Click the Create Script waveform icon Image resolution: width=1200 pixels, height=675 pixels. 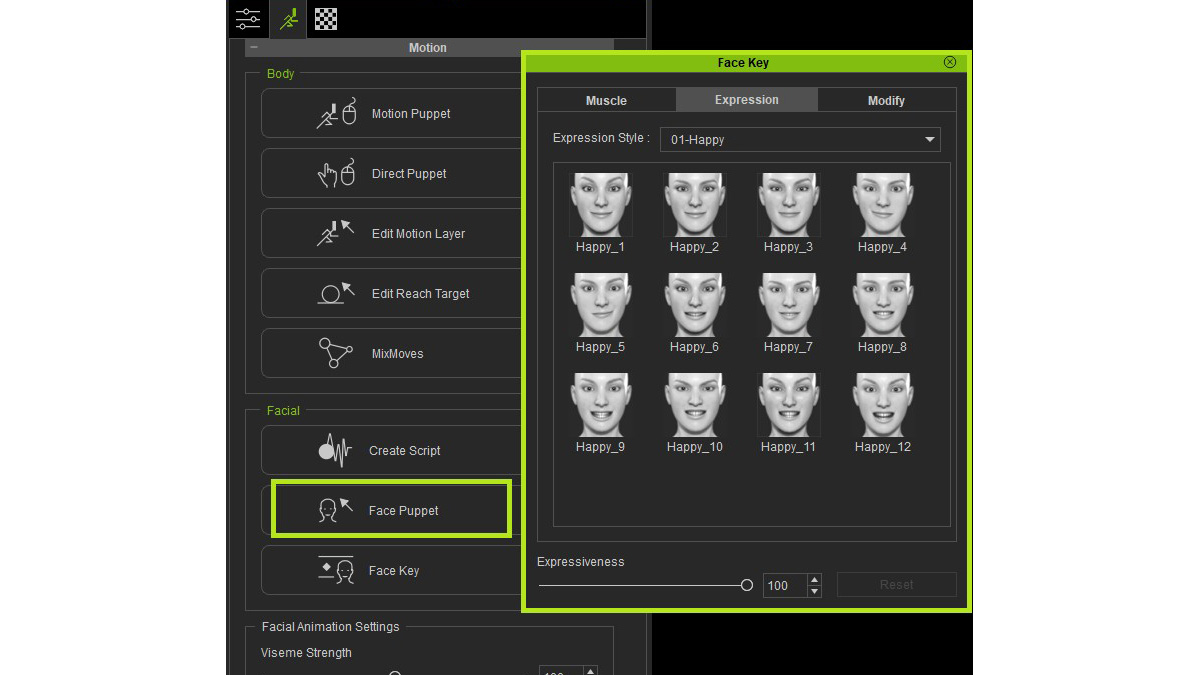336,450
